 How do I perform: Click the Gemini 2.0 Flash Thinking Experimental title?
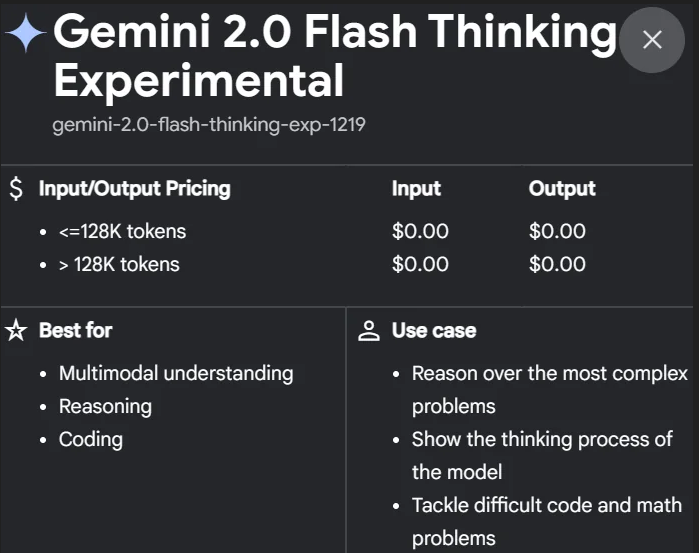pos(335,56)
